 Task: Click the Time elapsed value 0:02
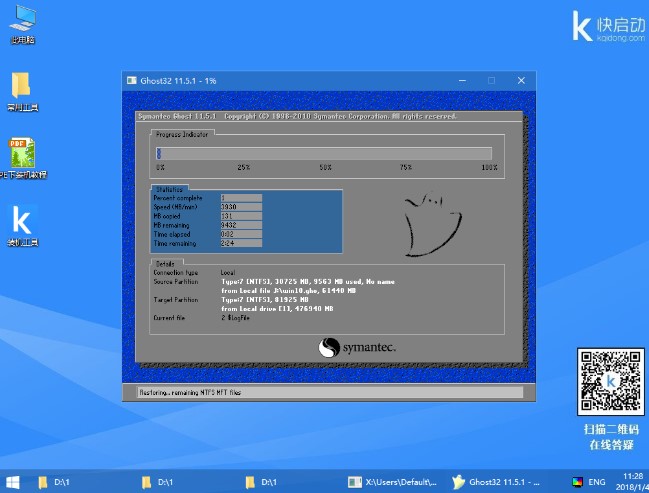(241, 234)
